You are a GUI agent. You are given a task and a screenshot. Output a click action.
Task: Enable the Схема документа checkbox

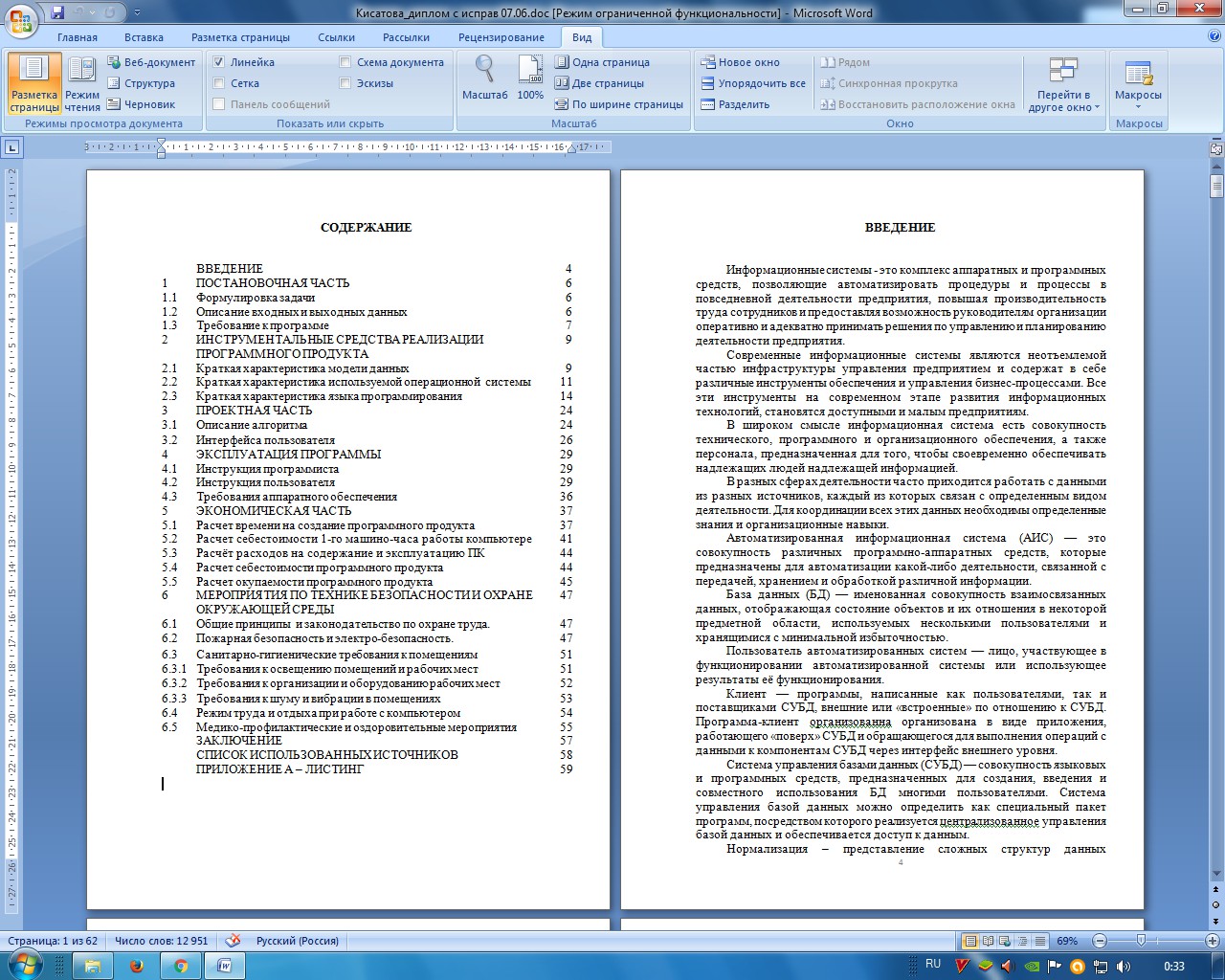coord(345,62)
